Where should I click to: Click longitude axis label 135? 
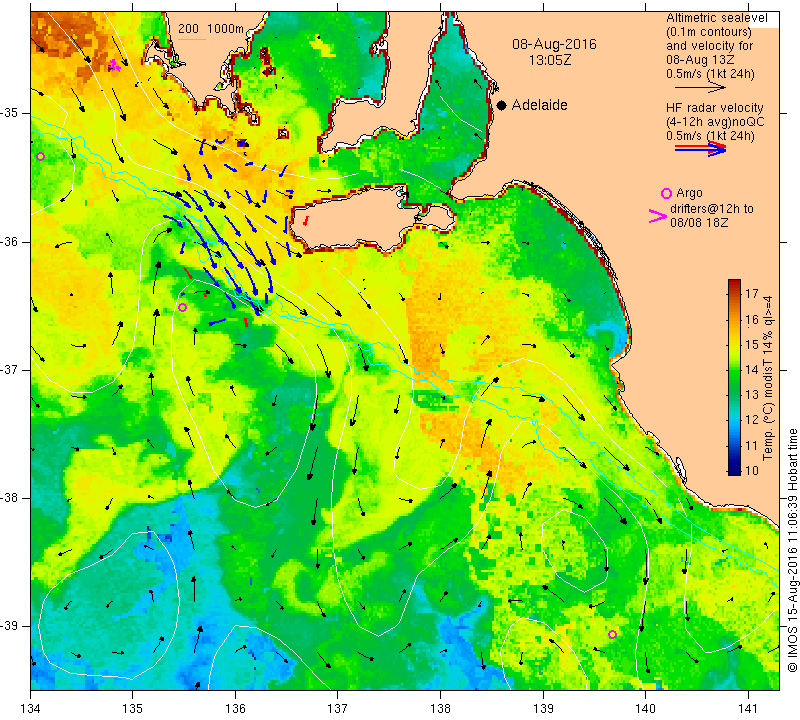point(133,709)
